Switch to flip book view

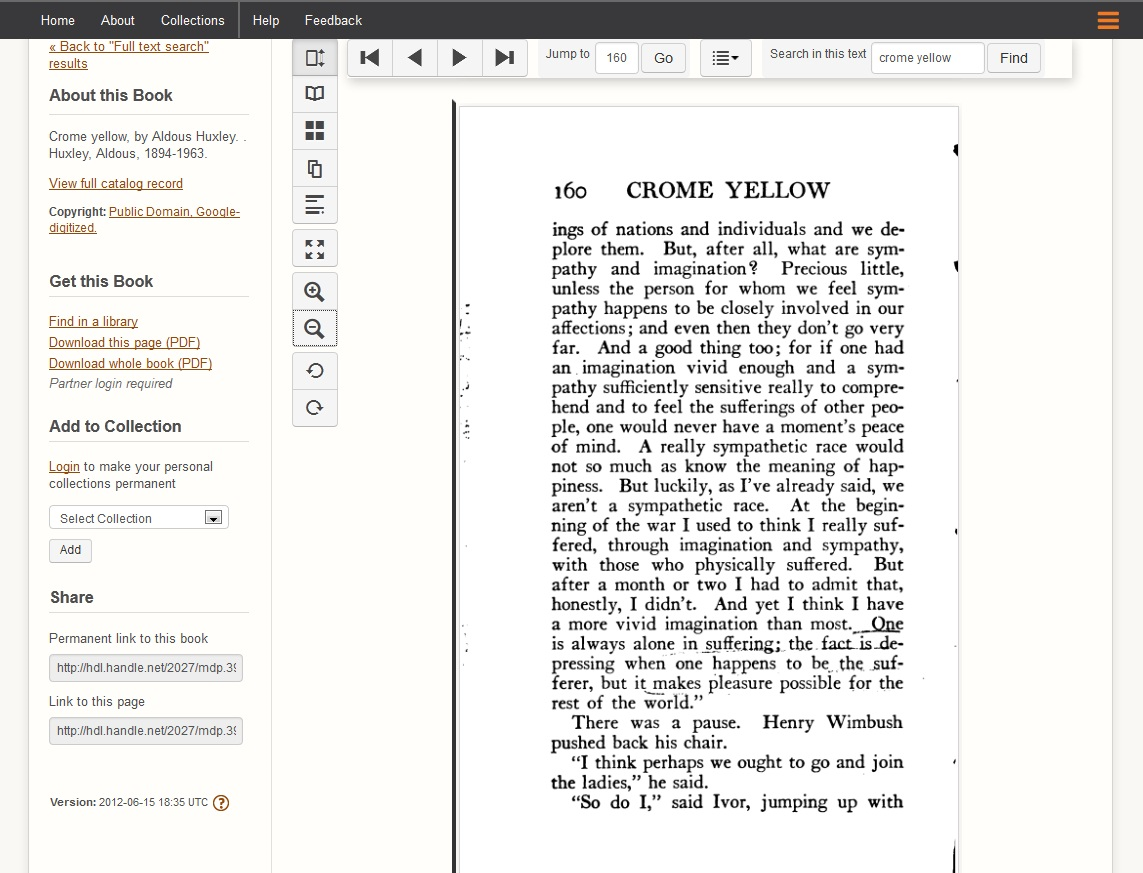[315, 94]
